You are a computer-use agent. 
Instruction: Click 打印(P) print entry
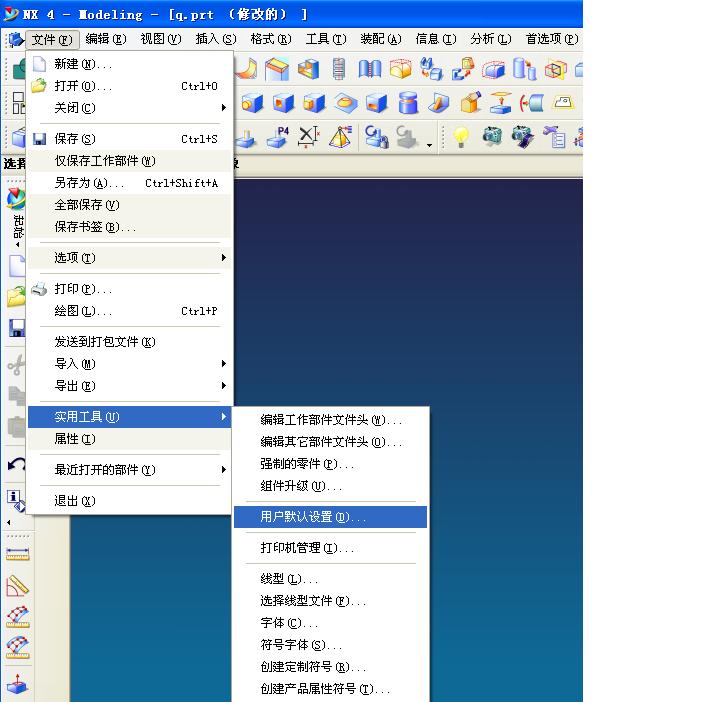(x=129, y=289)
